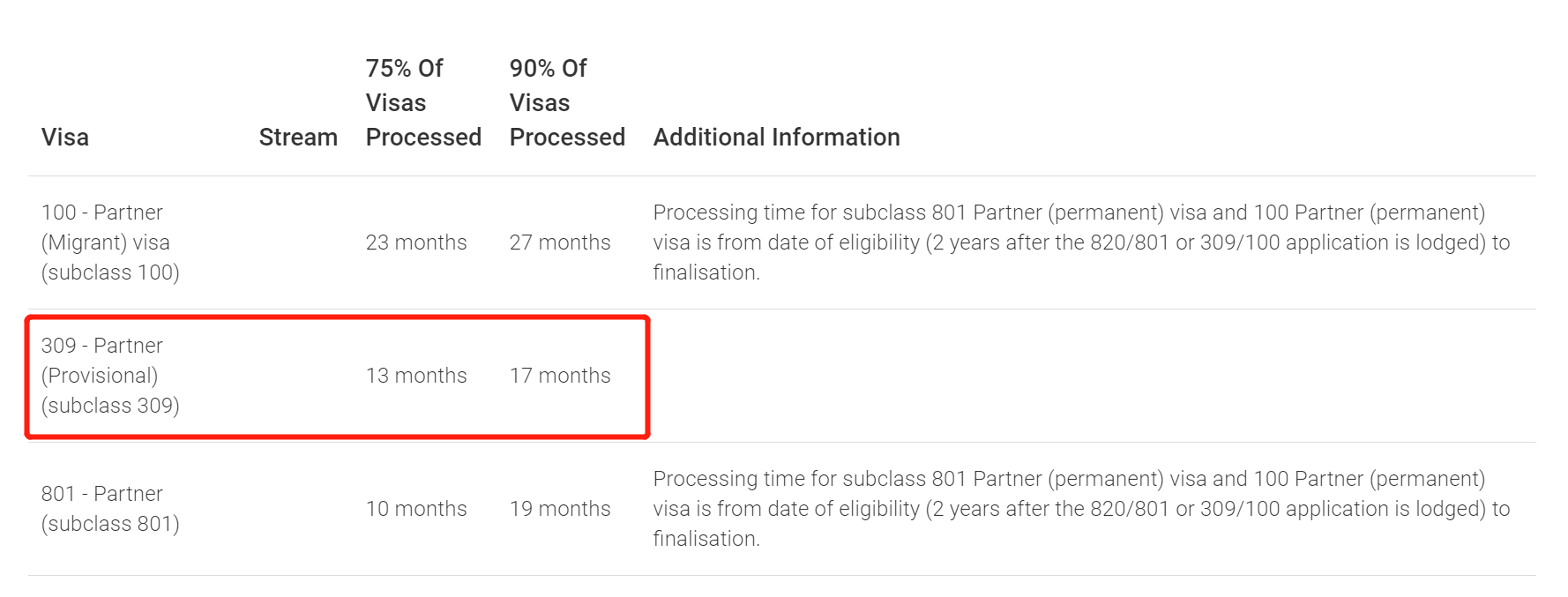The image size is (1568, 597).
Task: Select the 100 - Partner (Migrant) visa cell
Action: (x=110, y=243)
